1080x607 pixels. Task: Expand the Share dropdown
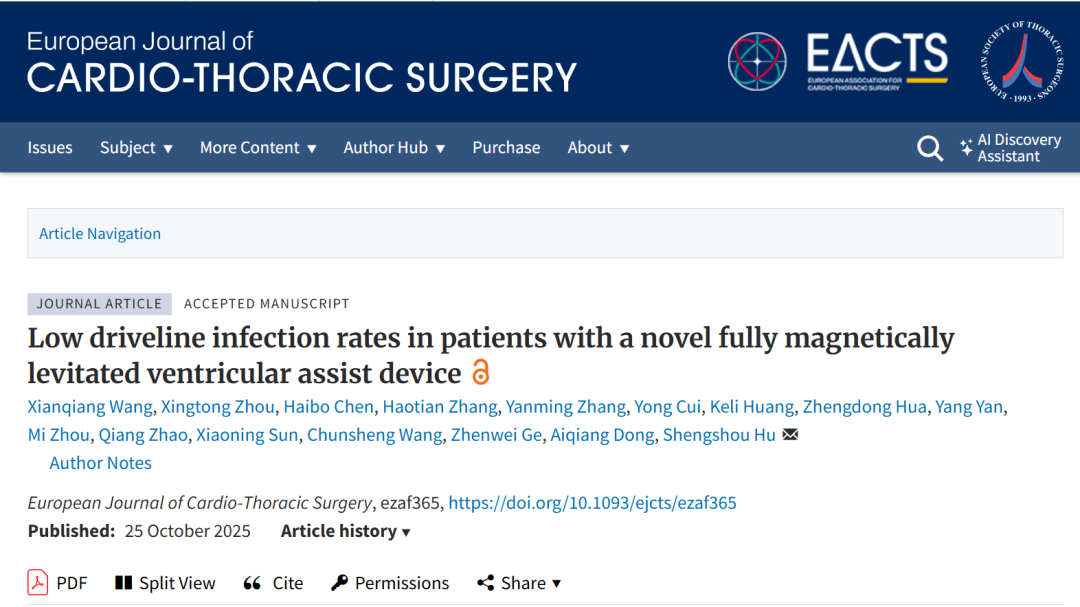[x=519, y=583]
